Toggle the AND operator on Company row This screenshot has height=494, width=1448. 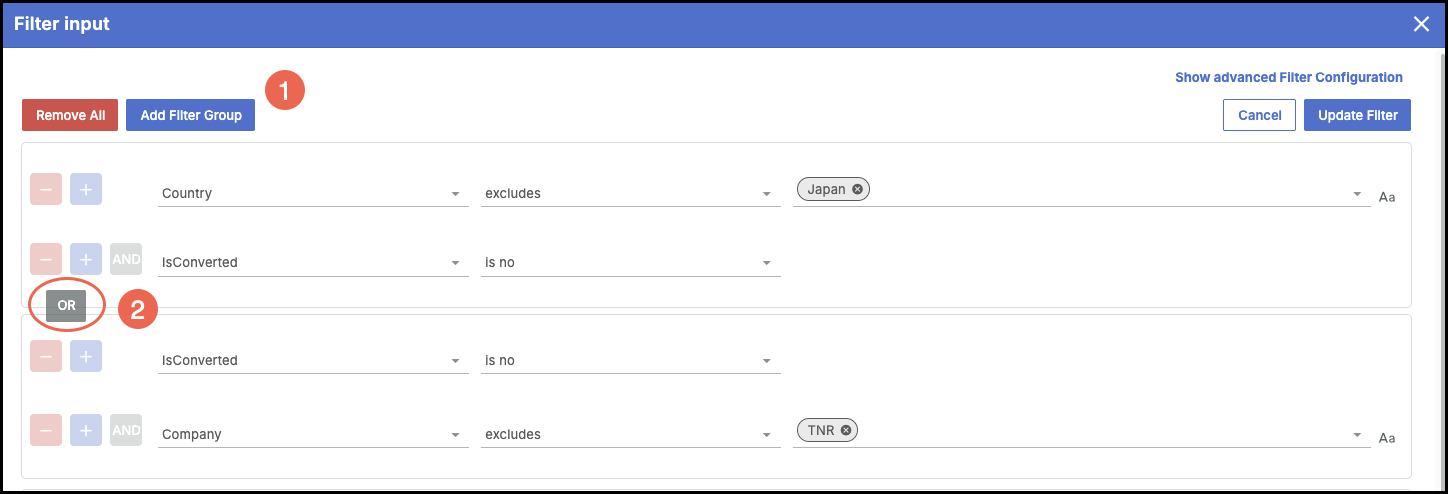pyautogui.click(x=126, y=430)
